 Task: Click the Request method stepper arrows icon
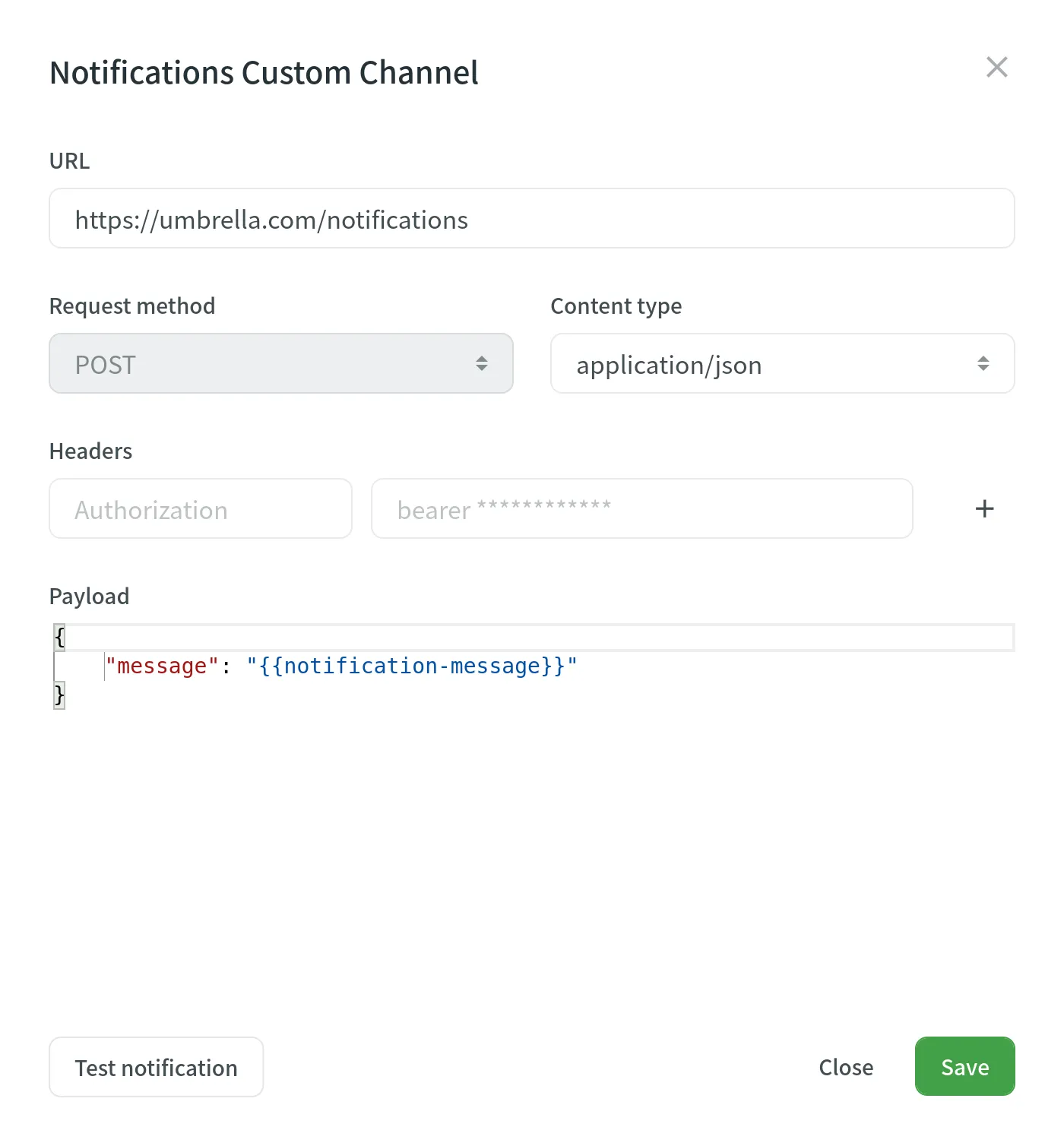[x=482, y=363]
